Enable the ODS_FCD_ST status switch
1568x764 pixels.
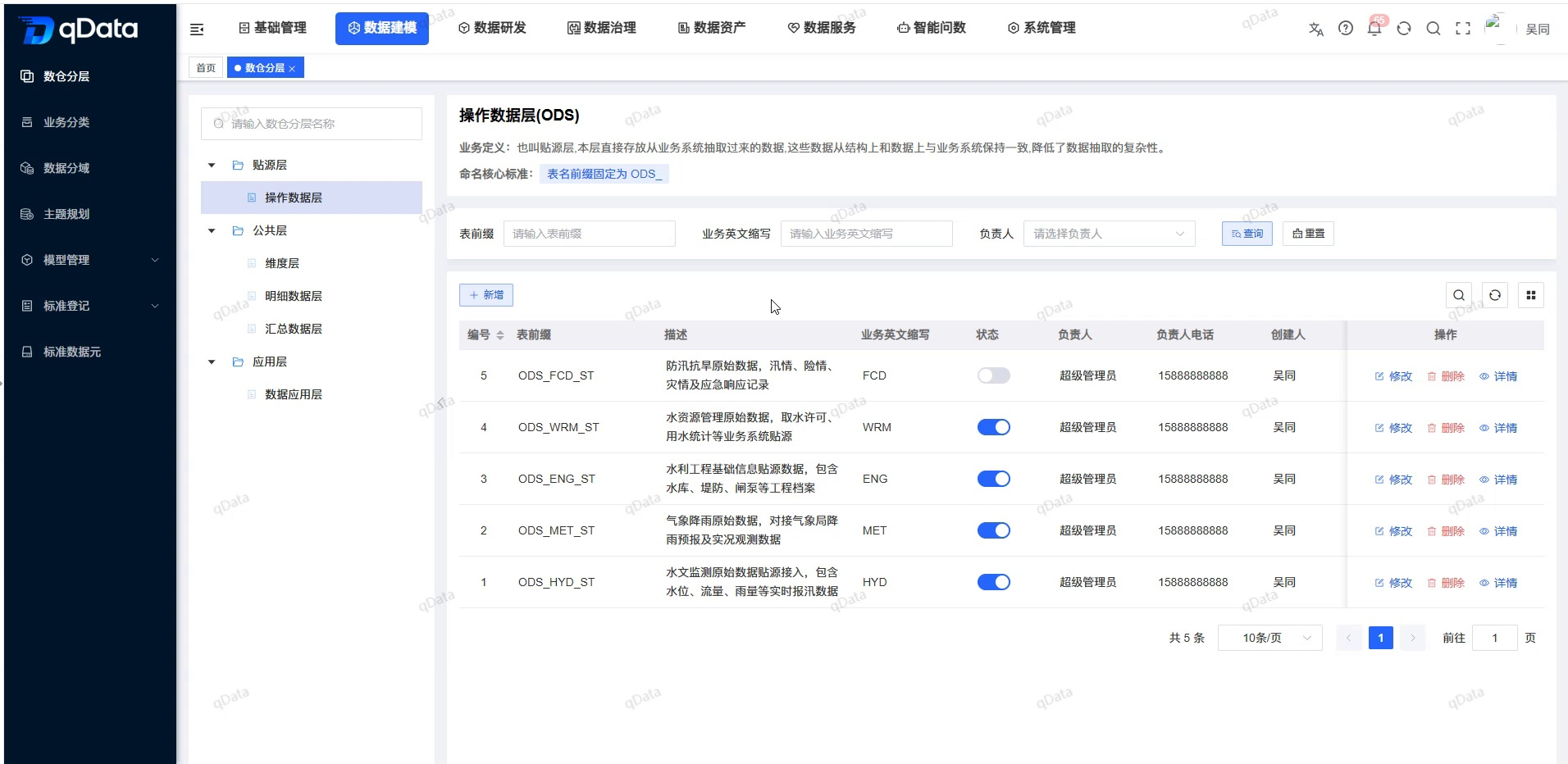point(993,375)
